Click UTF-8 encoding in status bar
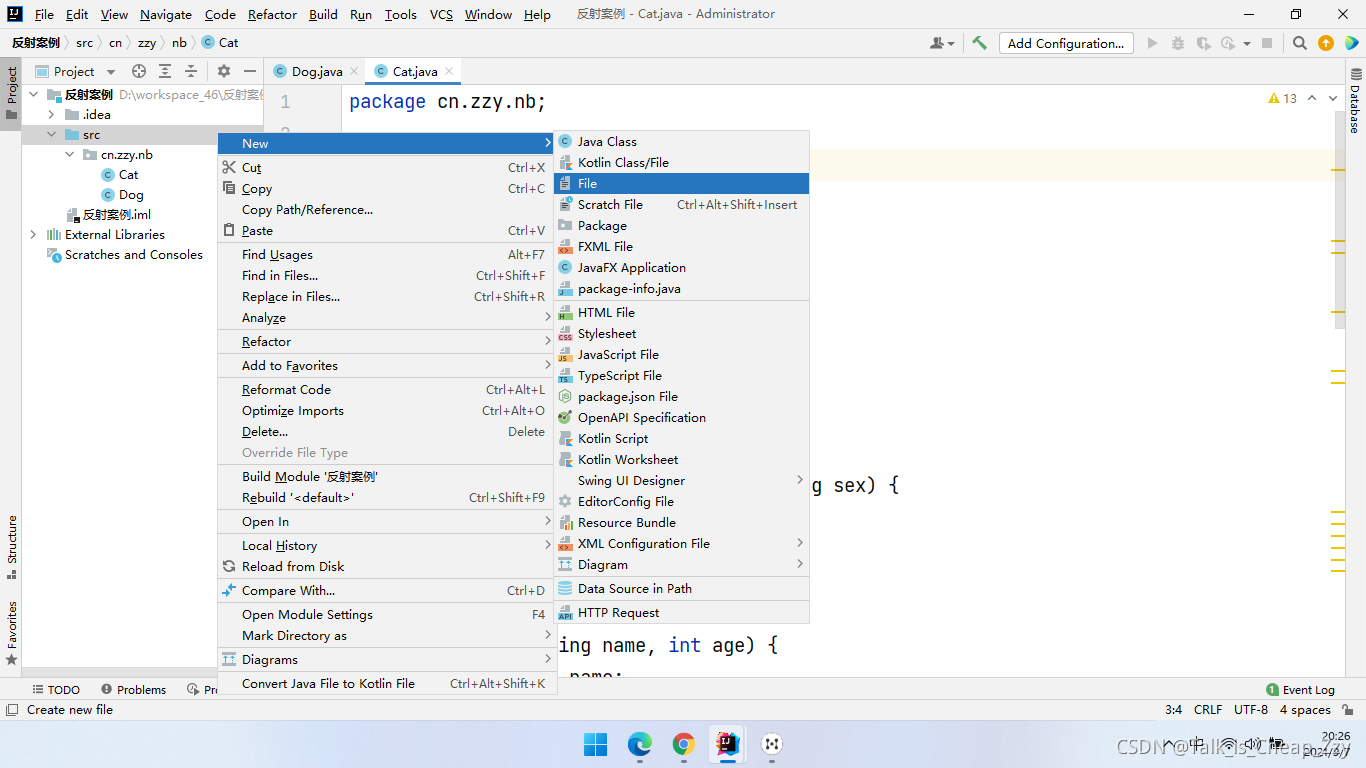 click(1251, 709)
